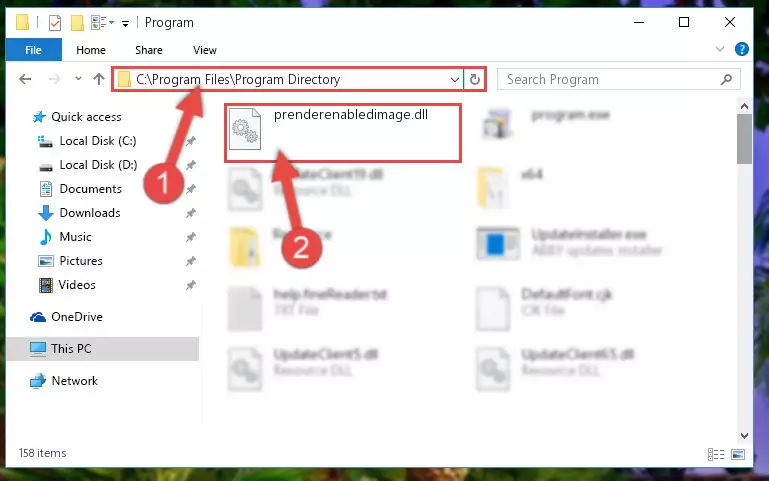
Task: Open Local Disk (C:) in sidebar
Action: (x=98, y=141)
